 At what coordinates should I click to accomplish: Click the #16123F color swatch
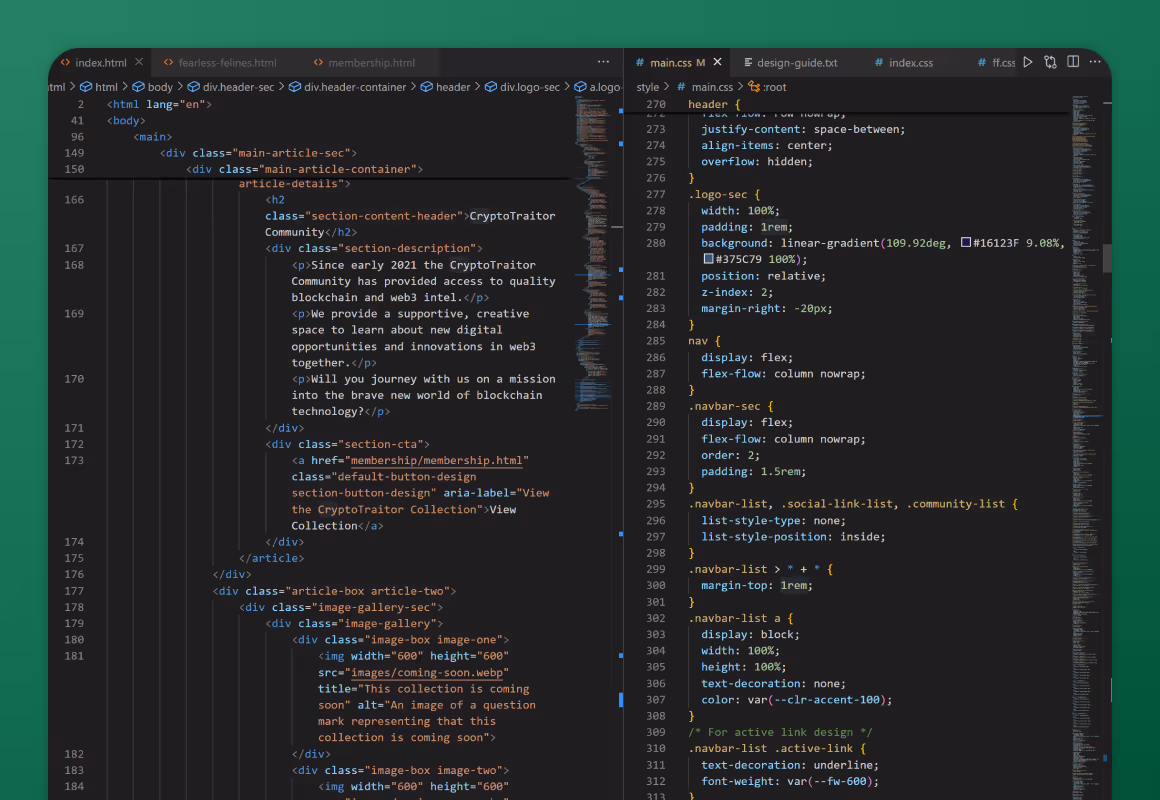pos(965,243)
